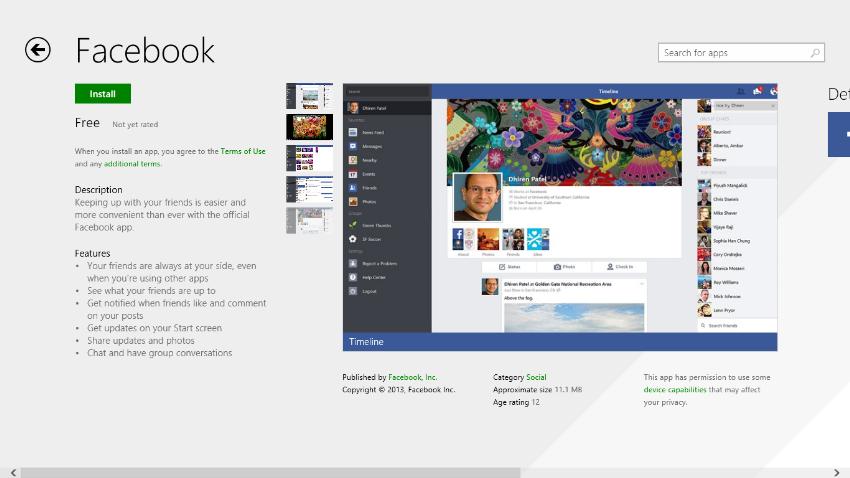The image size is (850, 478).
Task: Select the first screenshot thumbnail (news feed)
Action: point(310,96)
